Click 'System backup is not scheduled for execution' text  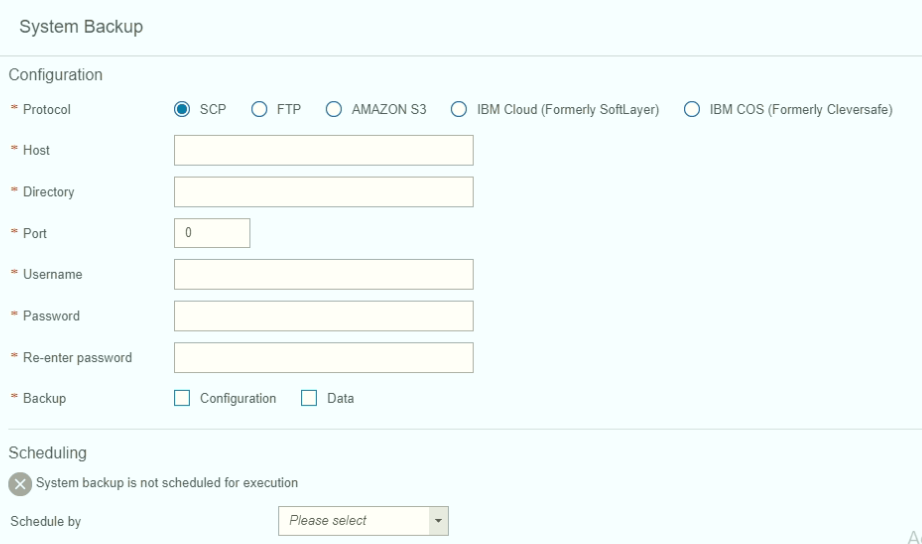click(167, 483)
